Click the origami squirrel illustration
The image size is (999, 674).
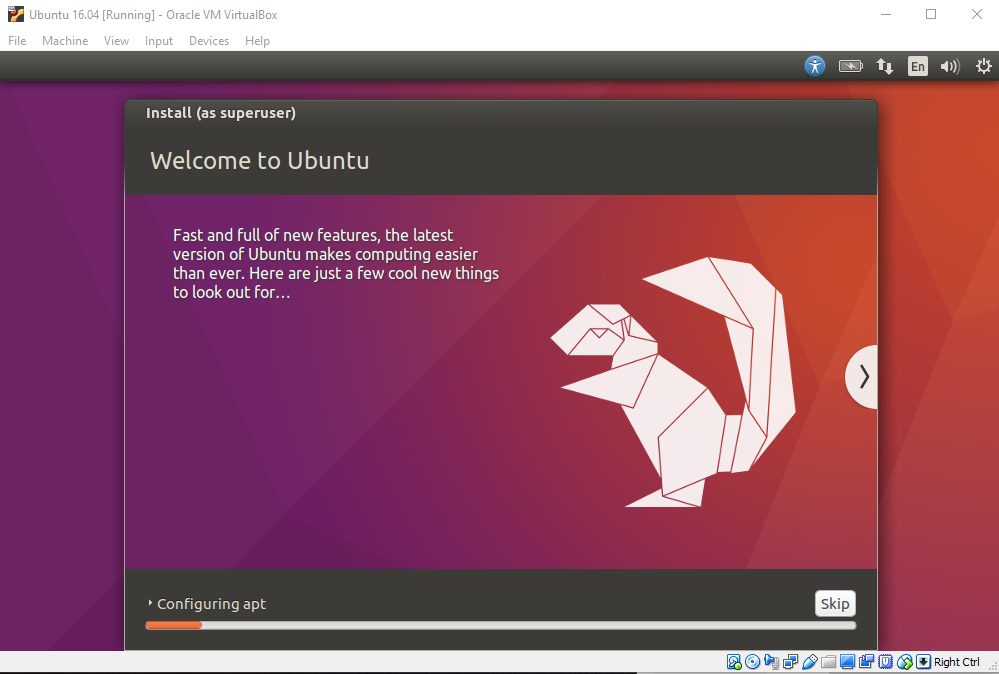coord(673,382)
